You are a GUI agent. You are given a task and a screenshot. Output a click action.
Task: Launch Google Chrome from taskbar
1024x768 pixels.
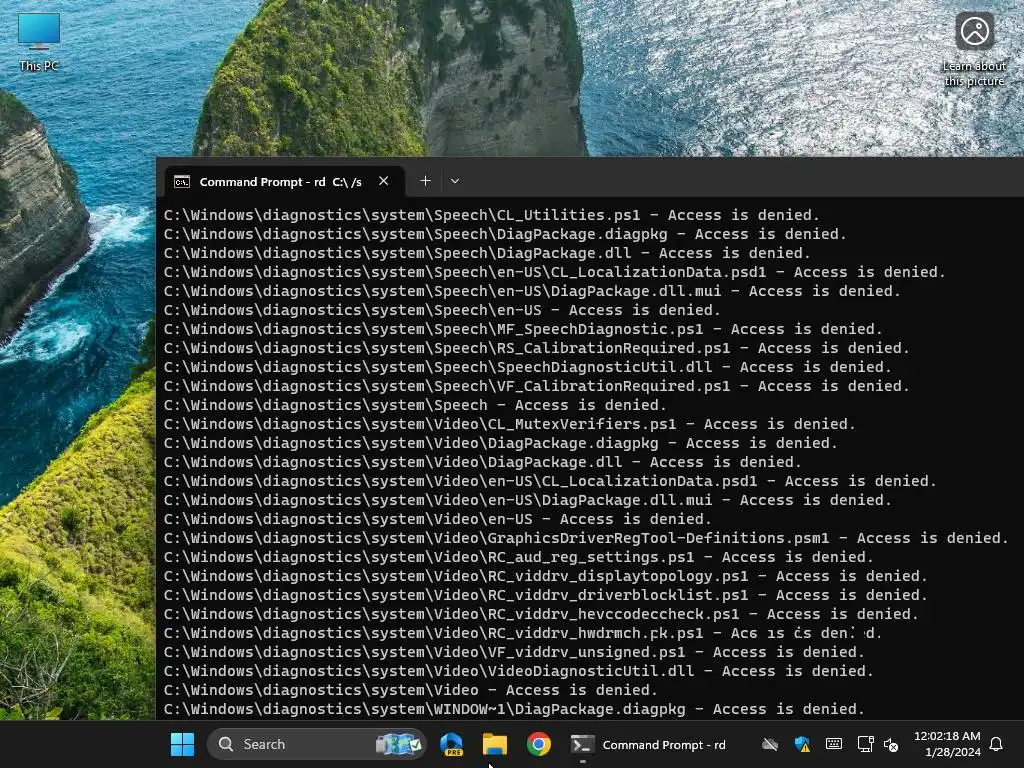[539, 744]
